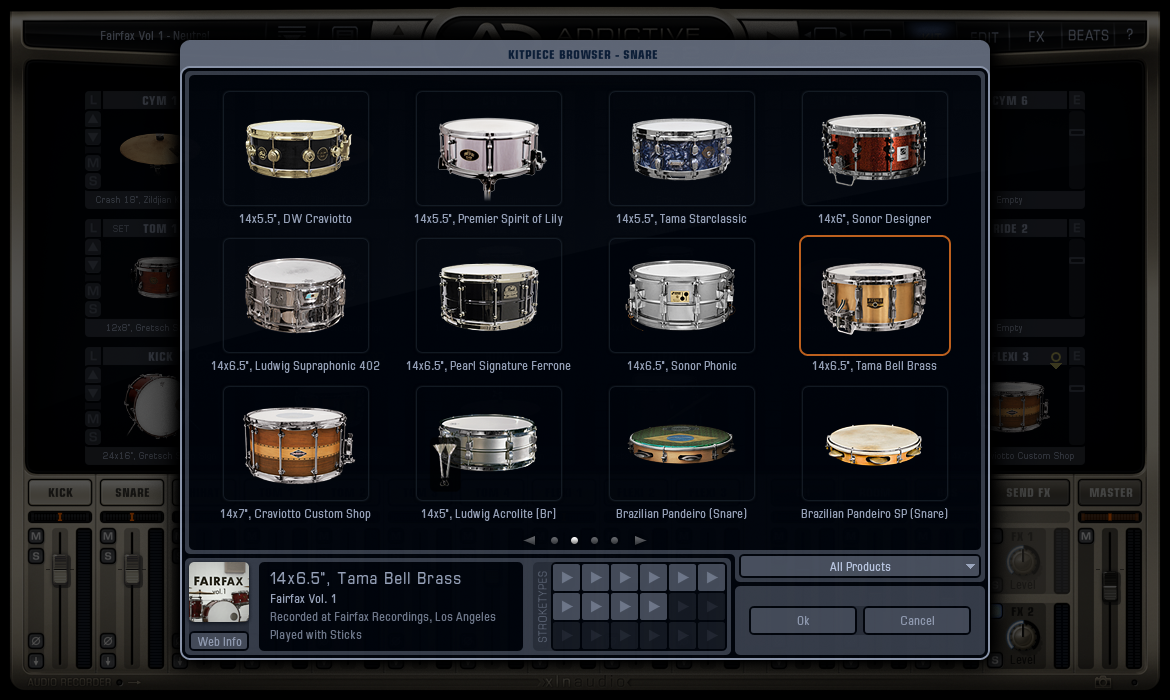Viewport: 1170px width, 700px height.
Task: Select the Ludwig Acrolite (Br) snare
Action: coord(489,443)
